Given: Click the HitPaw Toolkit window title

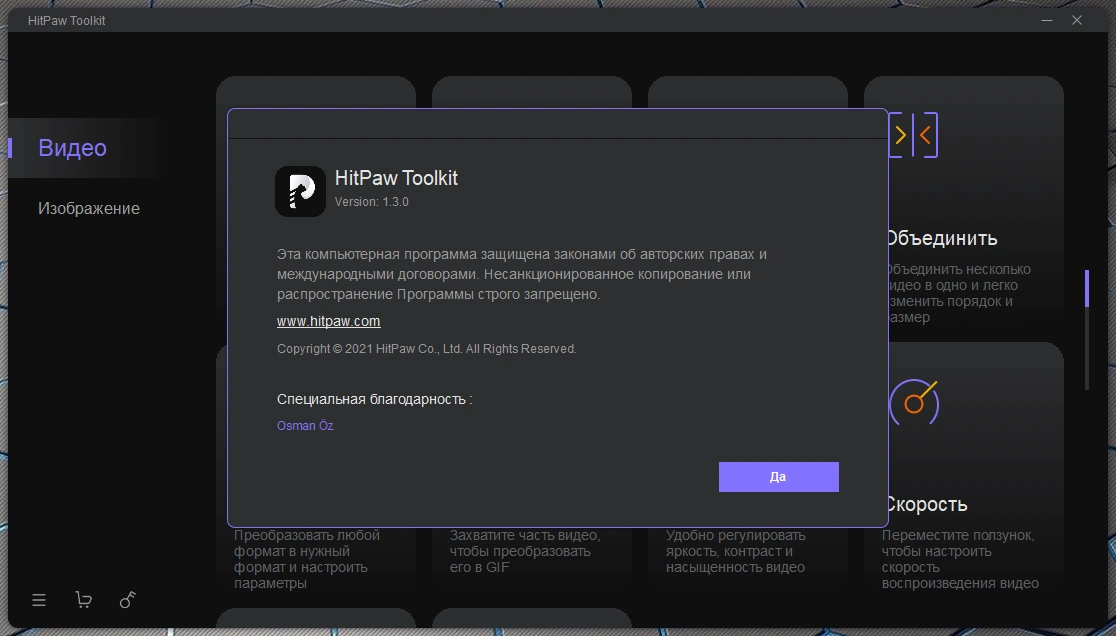Looking at the screenshot, I should point(66,21).
